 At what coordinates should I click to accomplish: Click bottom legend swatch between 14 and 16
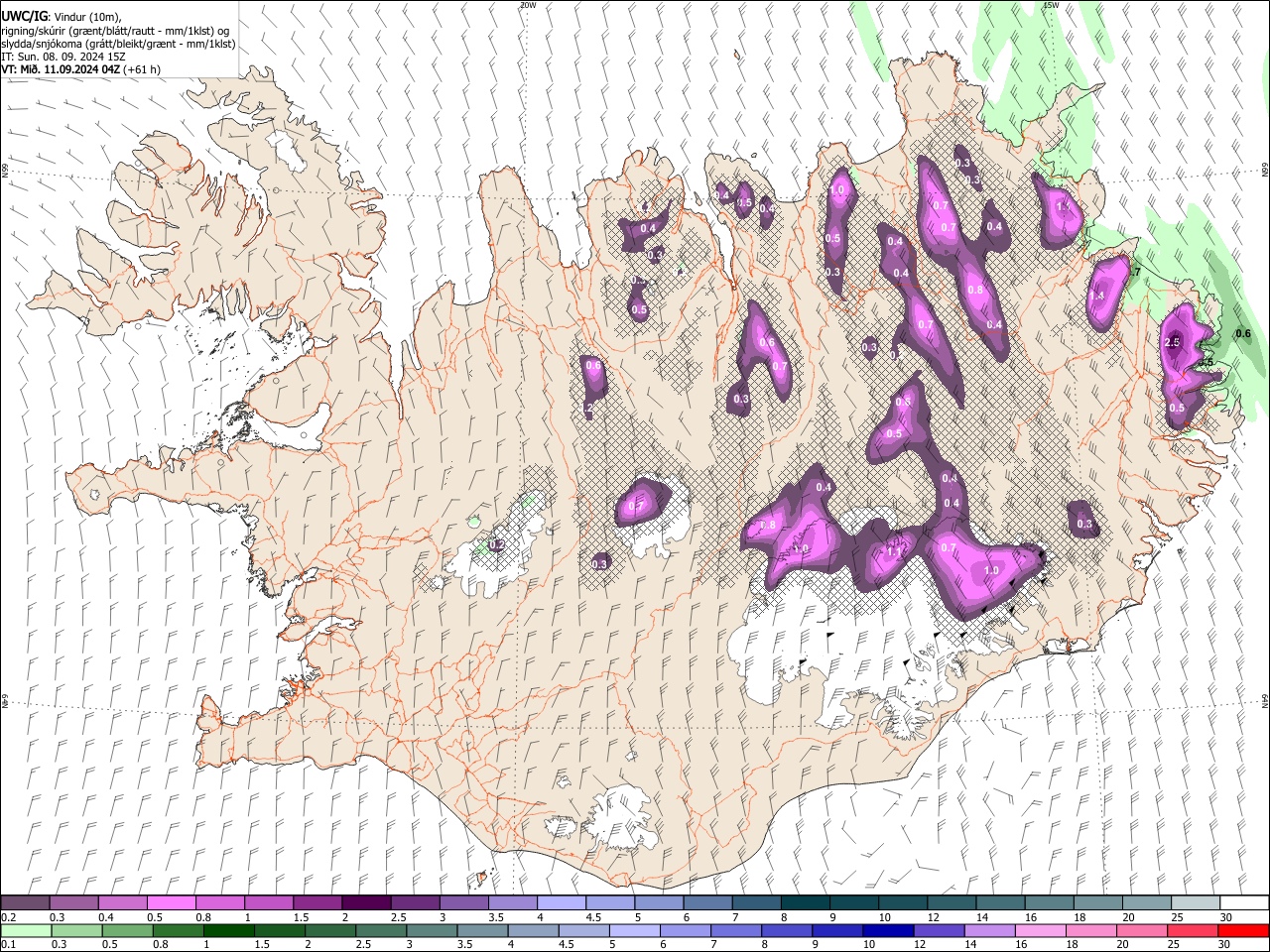(x=990, y=930)
